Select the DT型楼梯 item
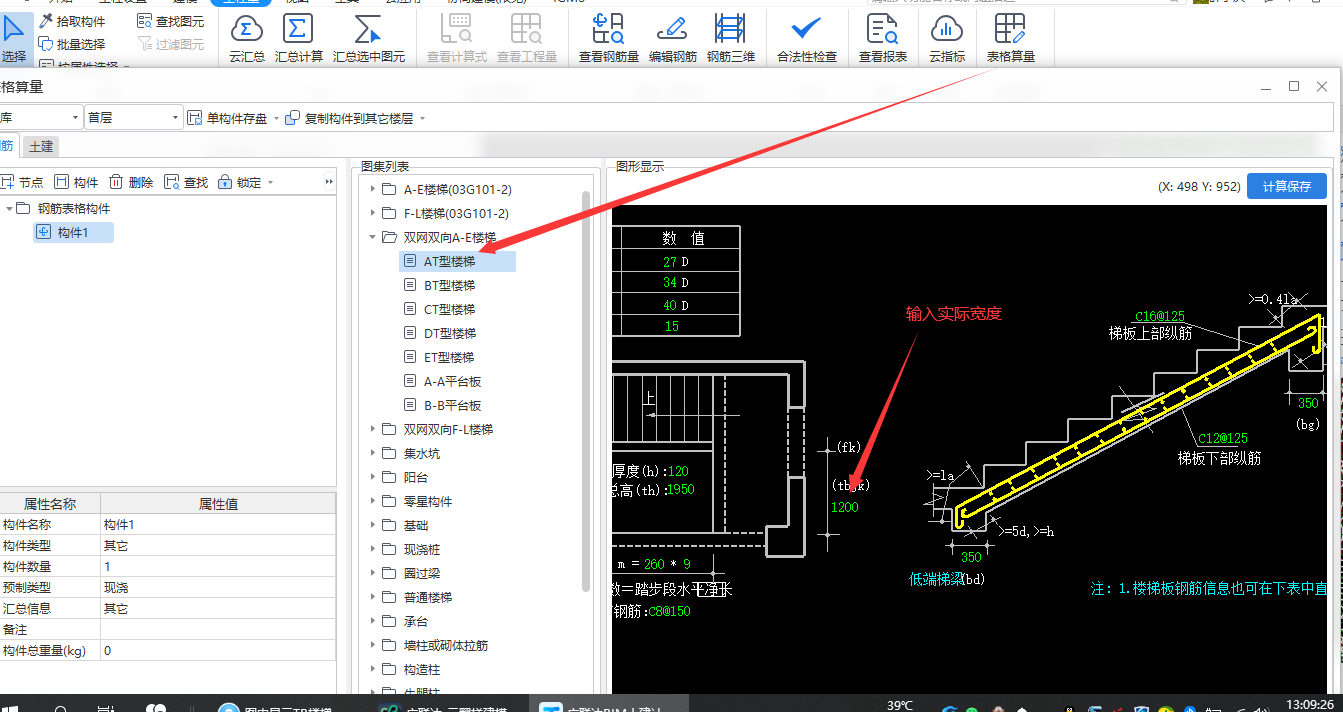Screen dimensions: 1343x712 pos(449,333)
